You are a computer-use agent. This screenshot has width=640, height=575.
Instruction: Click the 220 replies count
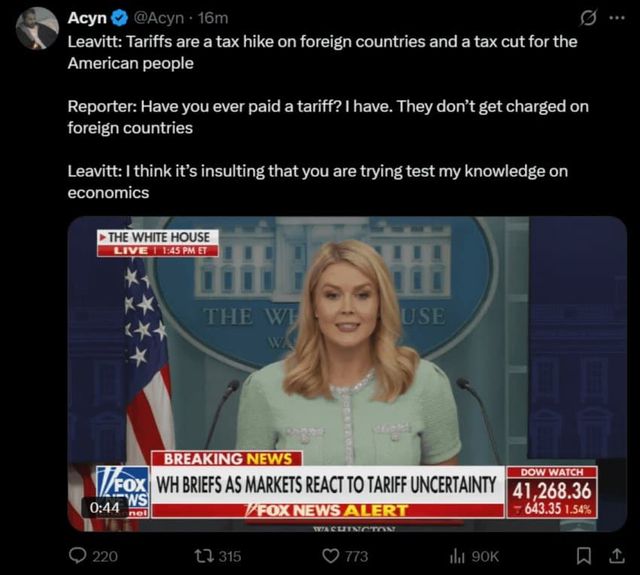coord(105,556)
